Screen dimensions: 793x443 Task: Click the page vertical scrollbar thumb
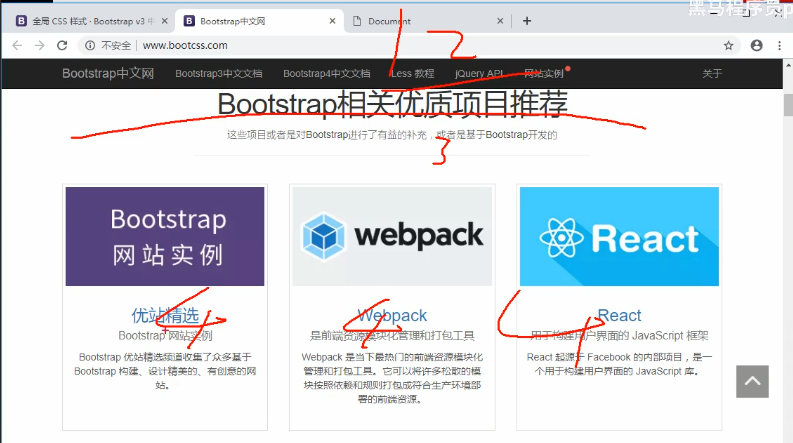(788, 105)
